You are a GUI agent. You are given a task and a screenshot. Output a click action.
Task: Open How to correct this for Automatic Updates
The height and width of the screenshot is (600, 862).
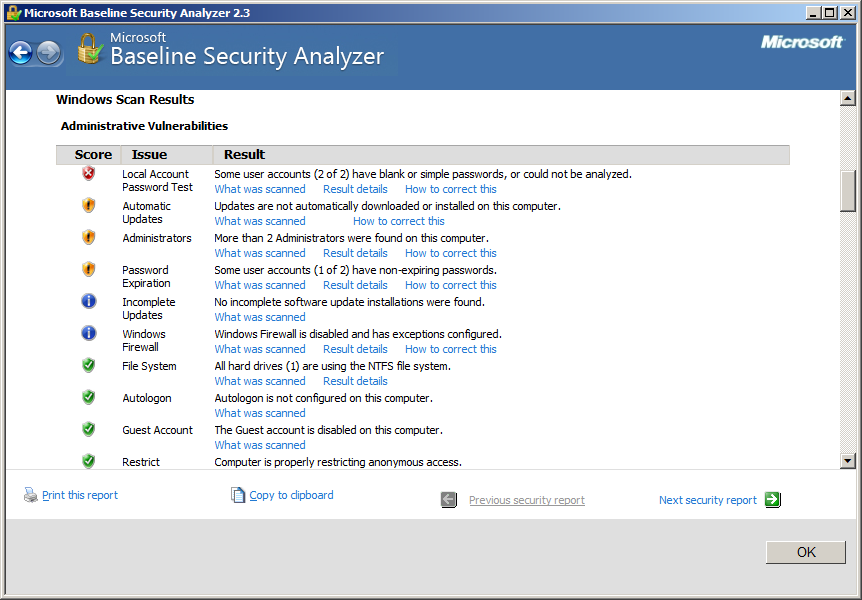[x=399, y=221]
